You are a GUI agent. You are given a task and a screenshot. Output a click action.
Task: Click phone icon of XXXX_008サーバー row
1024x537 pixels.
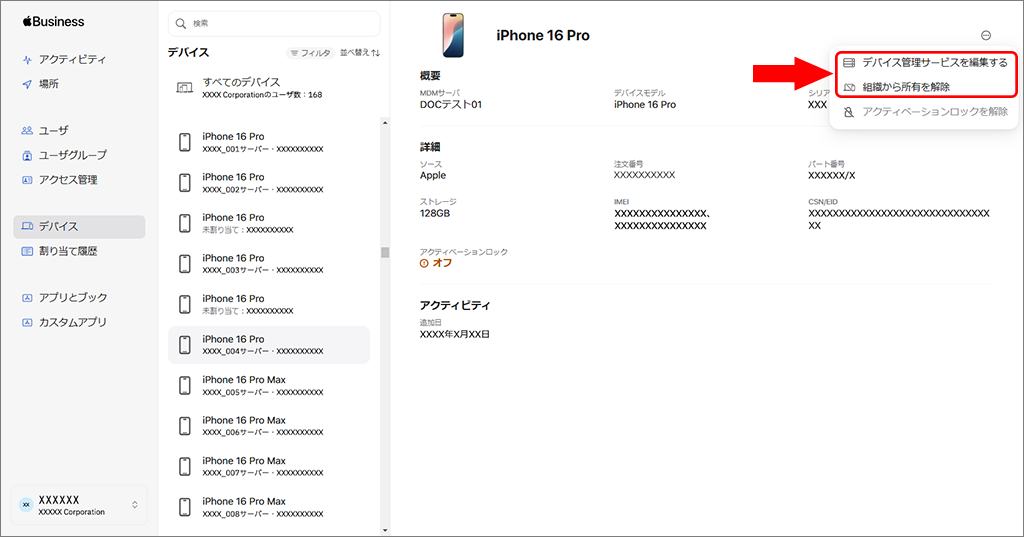[185, 507]
